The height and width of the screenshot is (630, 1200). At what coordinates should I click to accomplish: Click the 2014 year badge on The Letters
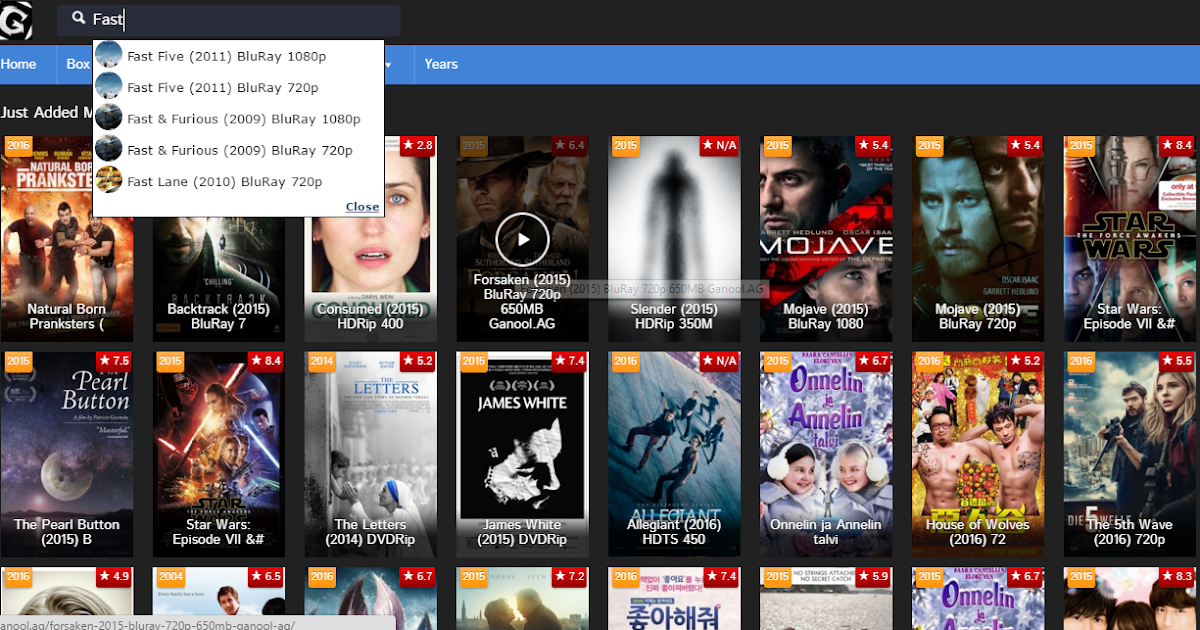coord(322,361)
